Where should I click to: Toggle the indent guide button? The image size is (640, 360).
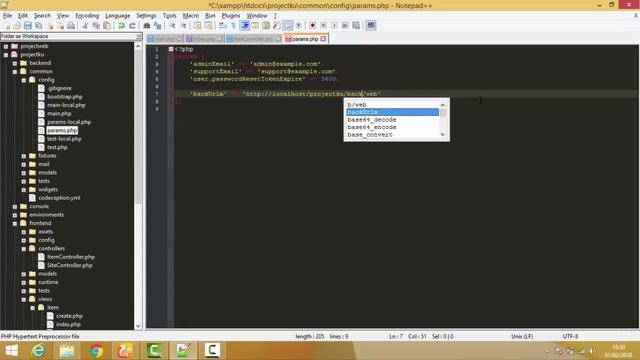coord(245,25)
